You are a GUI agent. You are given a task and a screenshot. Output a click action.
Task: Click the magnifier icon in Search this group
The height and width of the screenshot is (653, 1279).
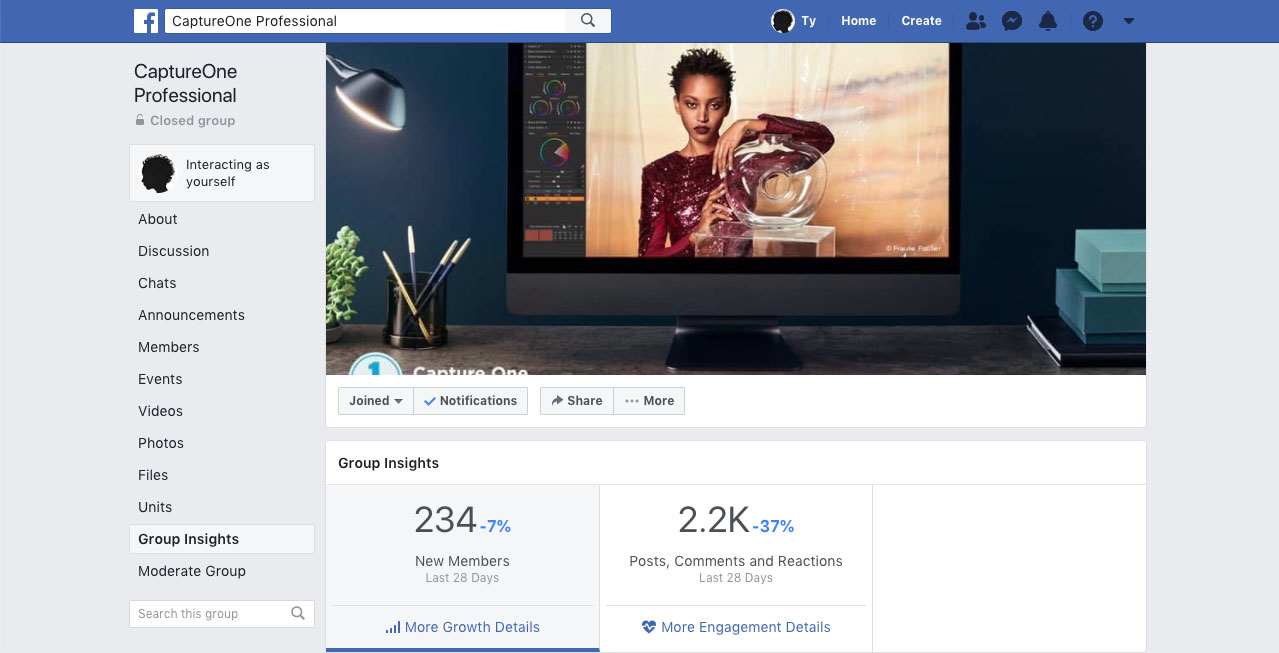(298, 614)
